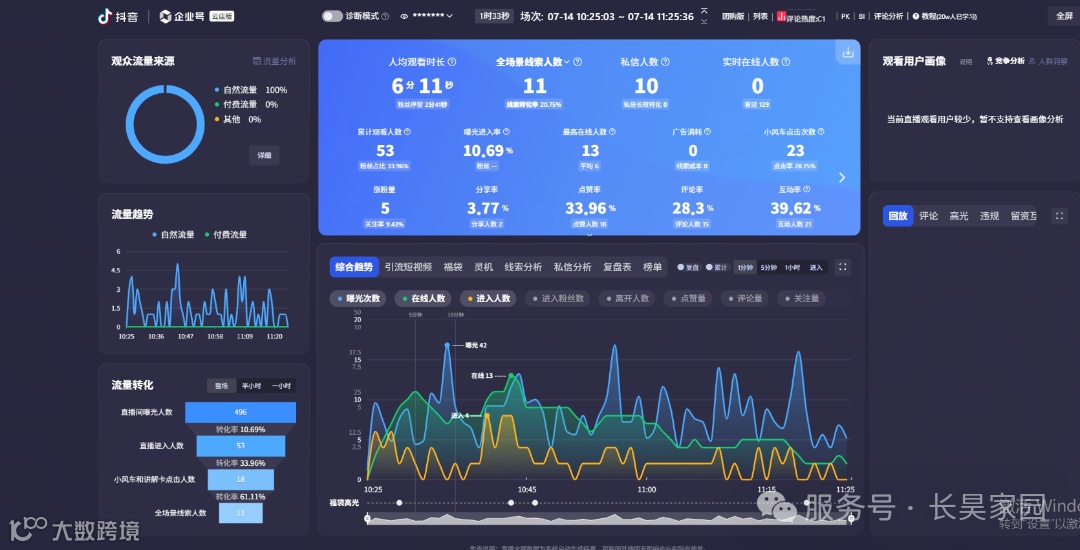1080x550 pixels.
Task: Open 流量分析 traffic analysis
Action: pos(274,61)
